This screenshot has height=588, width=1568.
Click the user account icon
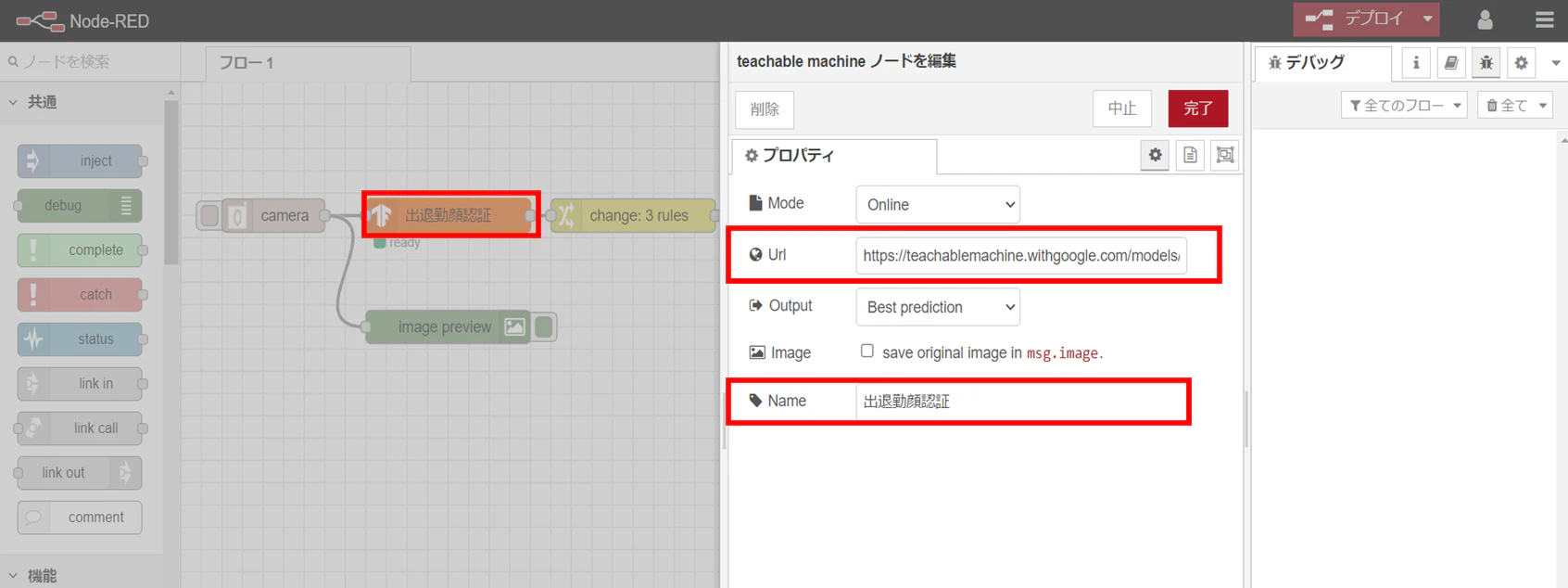coord(1485,19)
